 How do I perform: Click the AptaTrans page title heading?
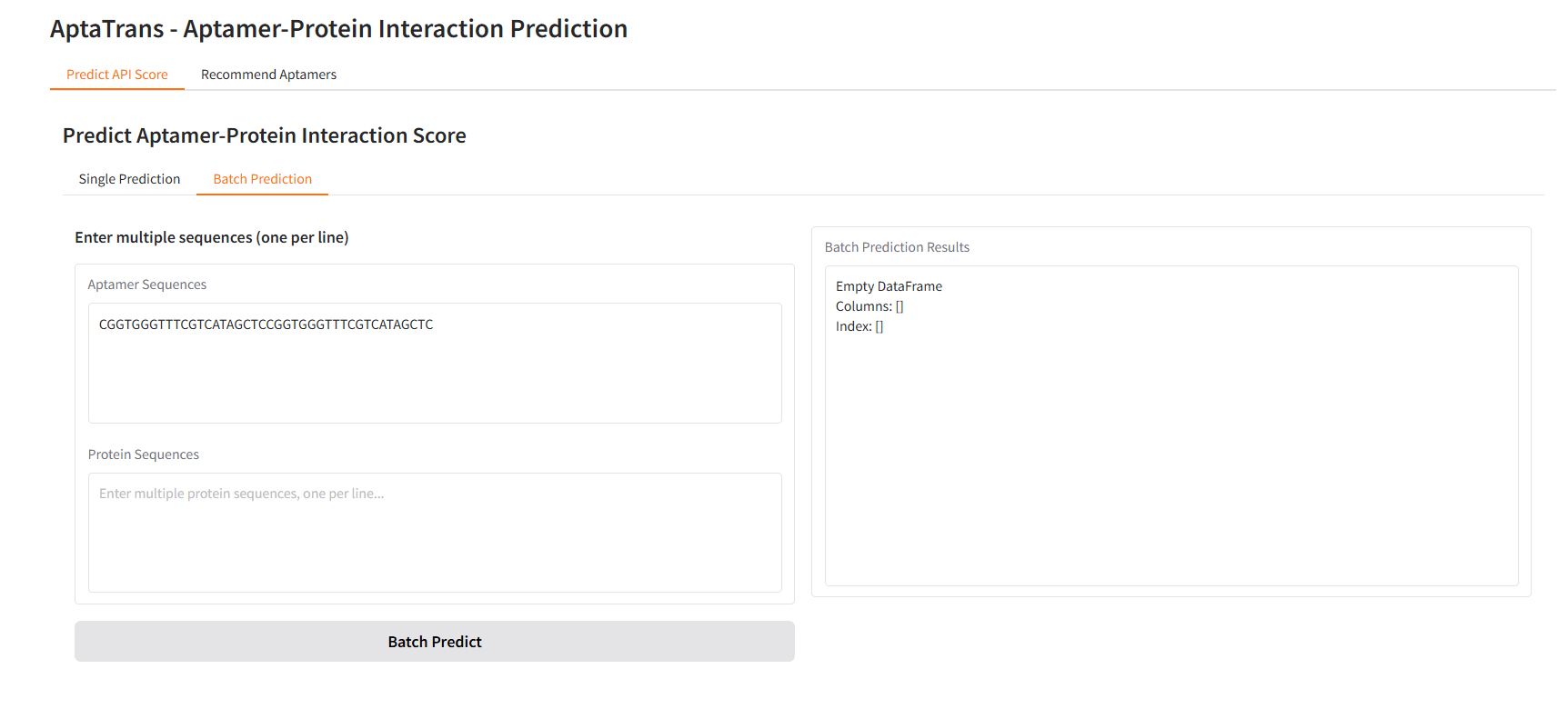point(338,29)
